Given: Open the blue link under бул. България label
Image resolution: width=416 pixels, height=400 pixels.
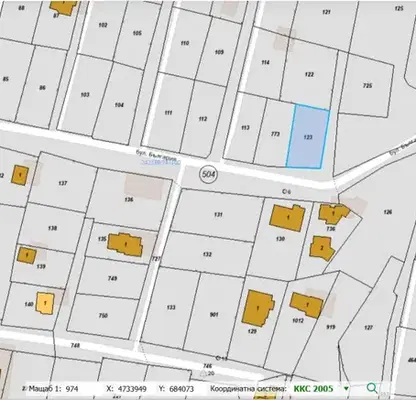Looking at the screenshot, I should point(161,162).
